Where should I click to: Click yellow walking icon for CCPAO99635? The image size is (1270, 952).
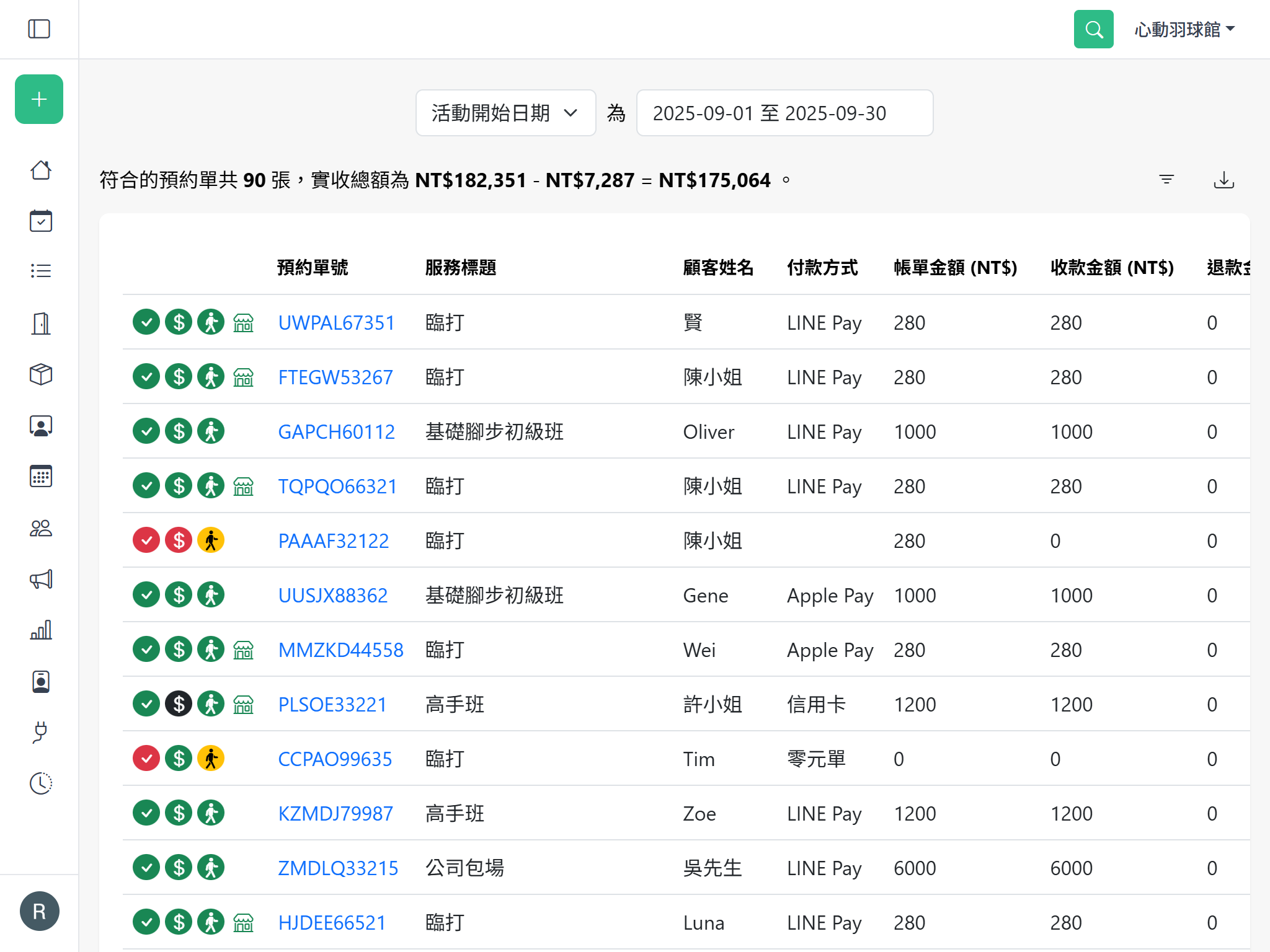click(211, 759)
